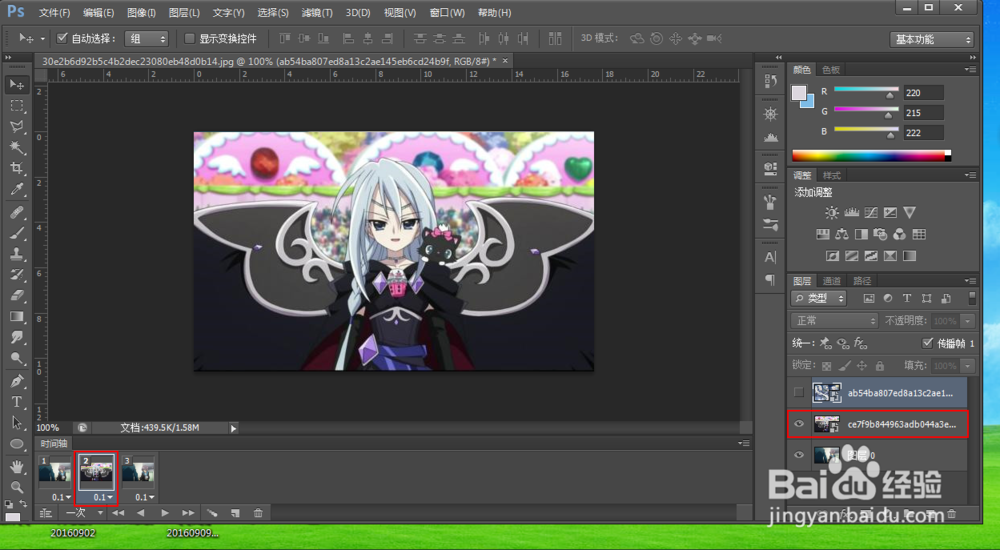1000x550 pixels.
Task: Toggle the Propagate Frame 1 checkbox
Action: pos(927,343)
